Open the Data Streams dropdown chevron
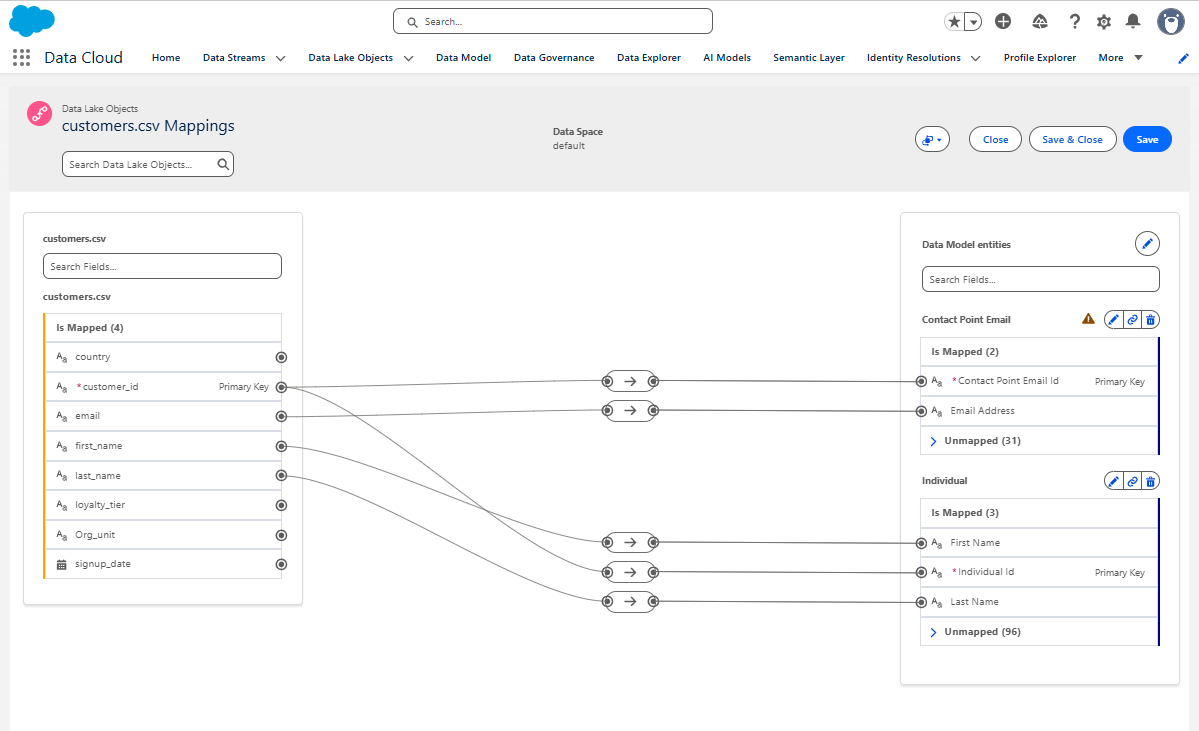The image size is (1199, 731). point(281,58)
